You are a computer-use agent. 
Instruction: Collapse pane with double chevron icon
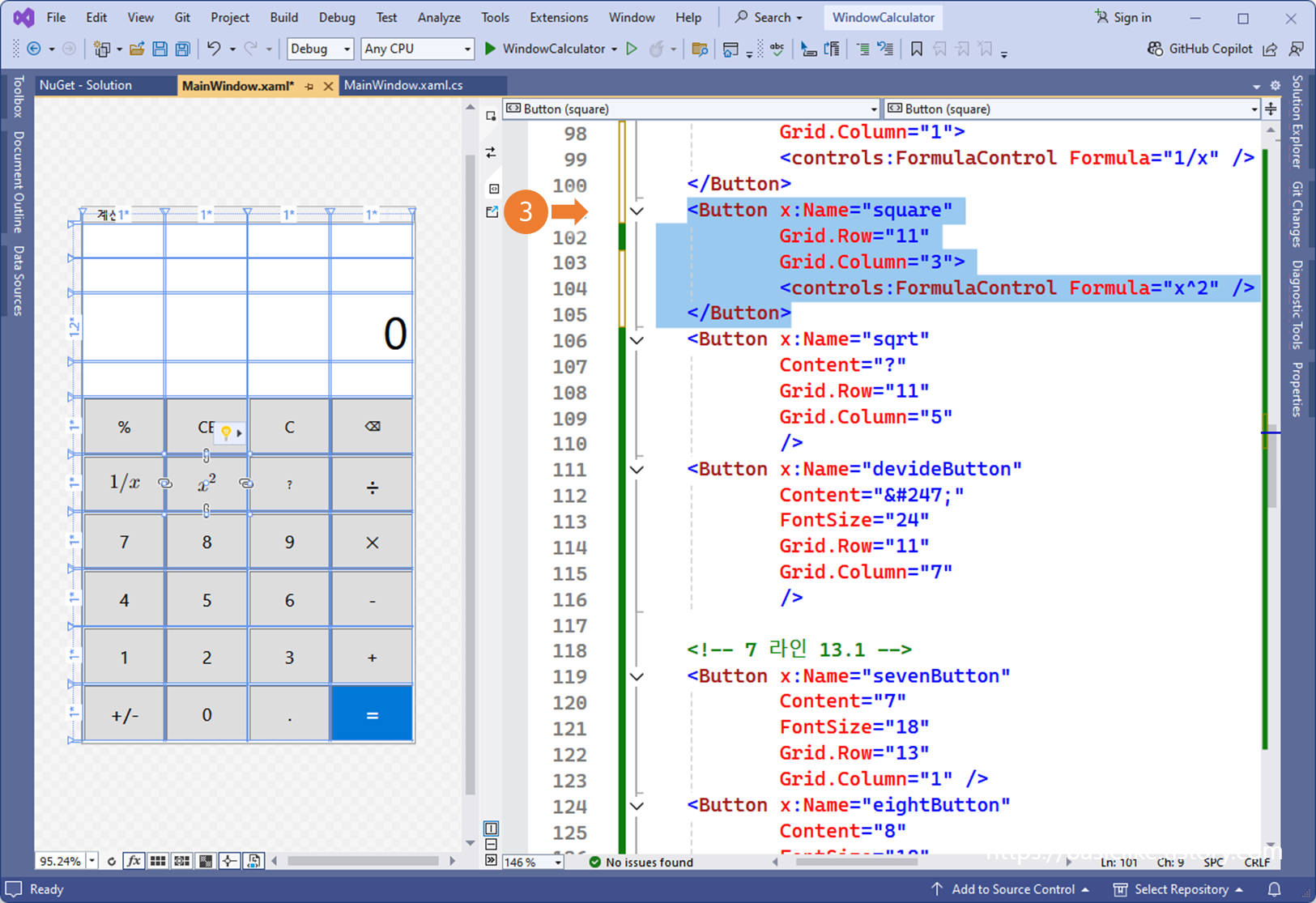click(492, 860)
